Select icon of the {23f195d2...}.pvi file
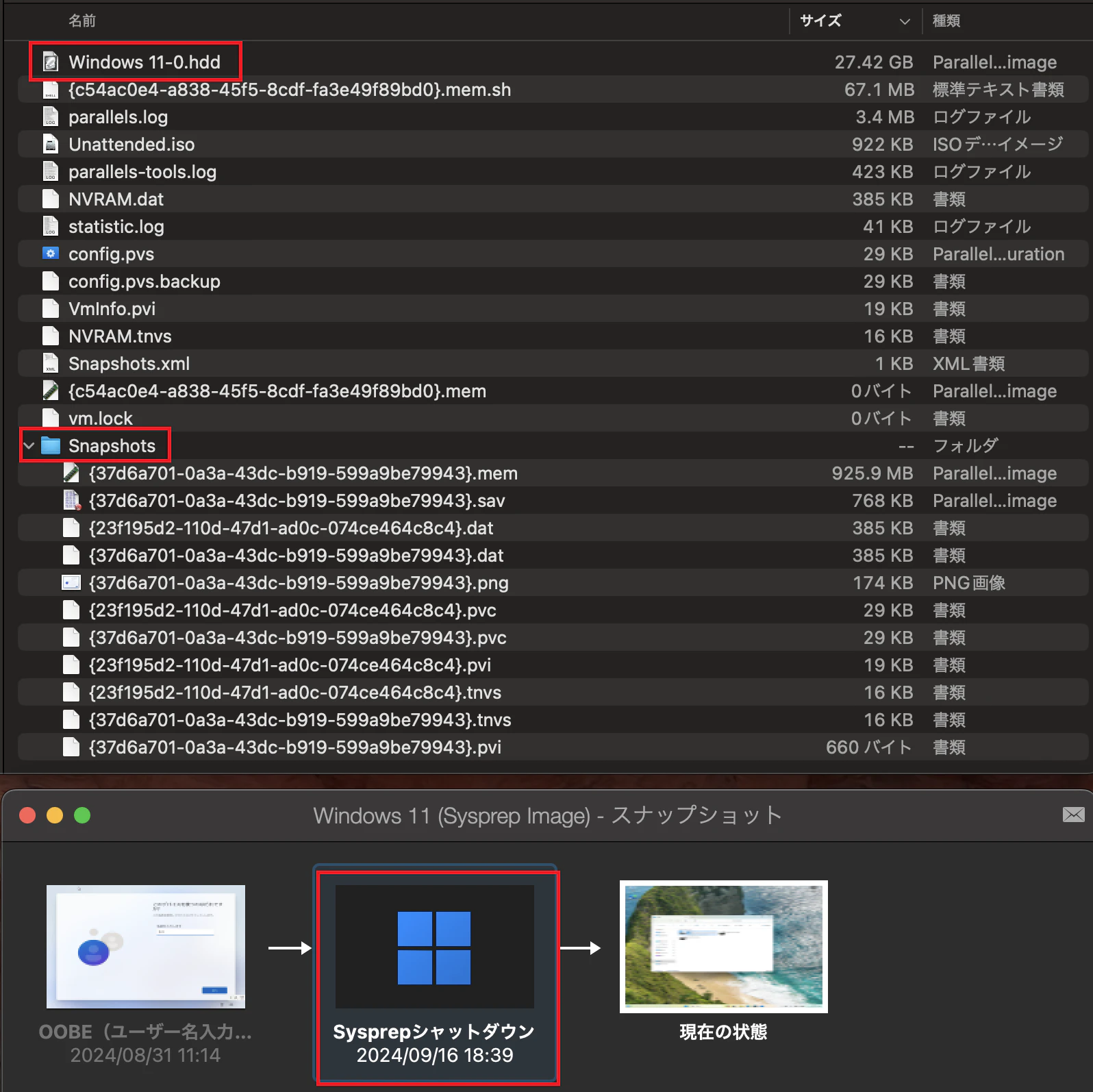The image size is (1093, 1092). [71, 665]
